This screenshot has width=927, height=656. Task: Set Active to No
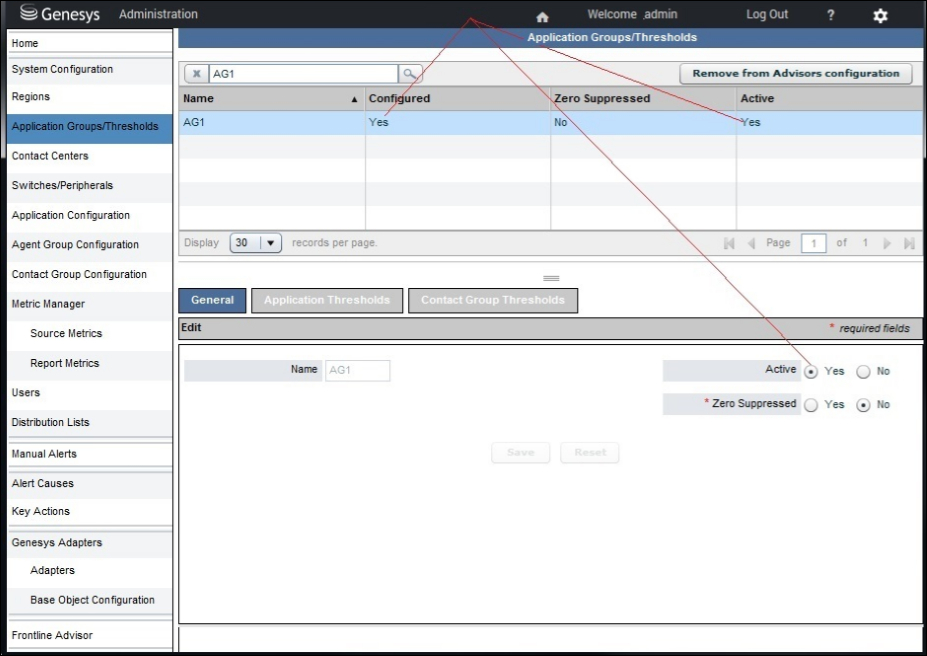click(864, 371)
